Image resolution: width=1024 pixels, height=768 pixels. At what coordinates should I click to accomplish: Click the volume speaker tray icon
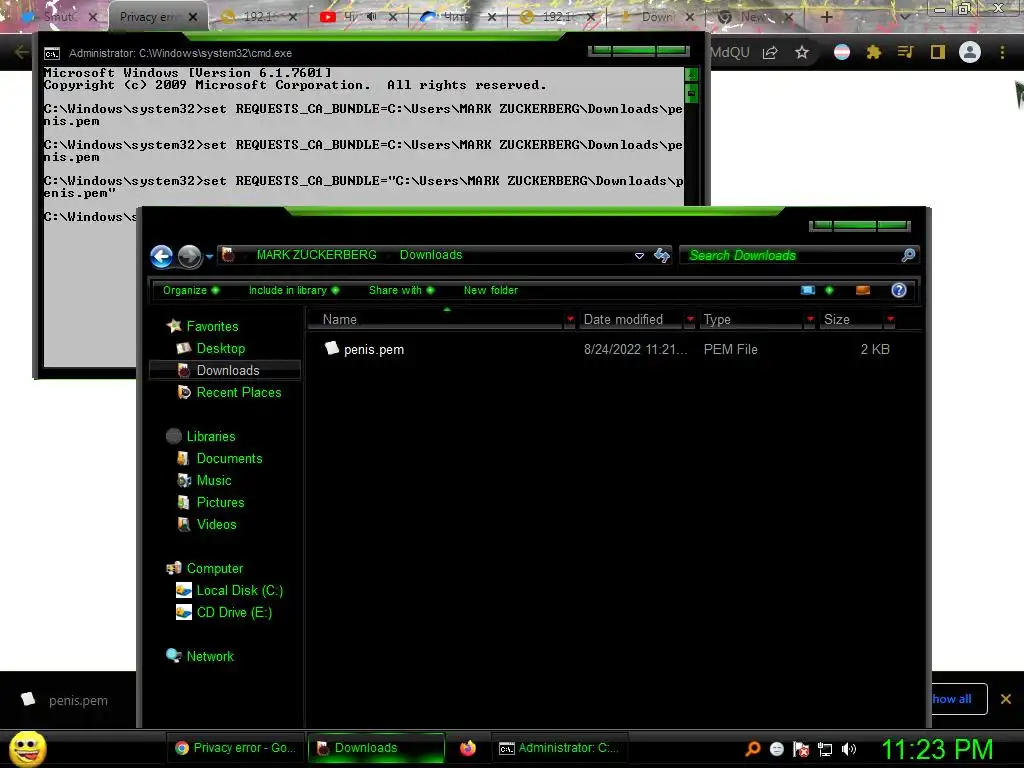pyautogui.click(x=848, y=749)
